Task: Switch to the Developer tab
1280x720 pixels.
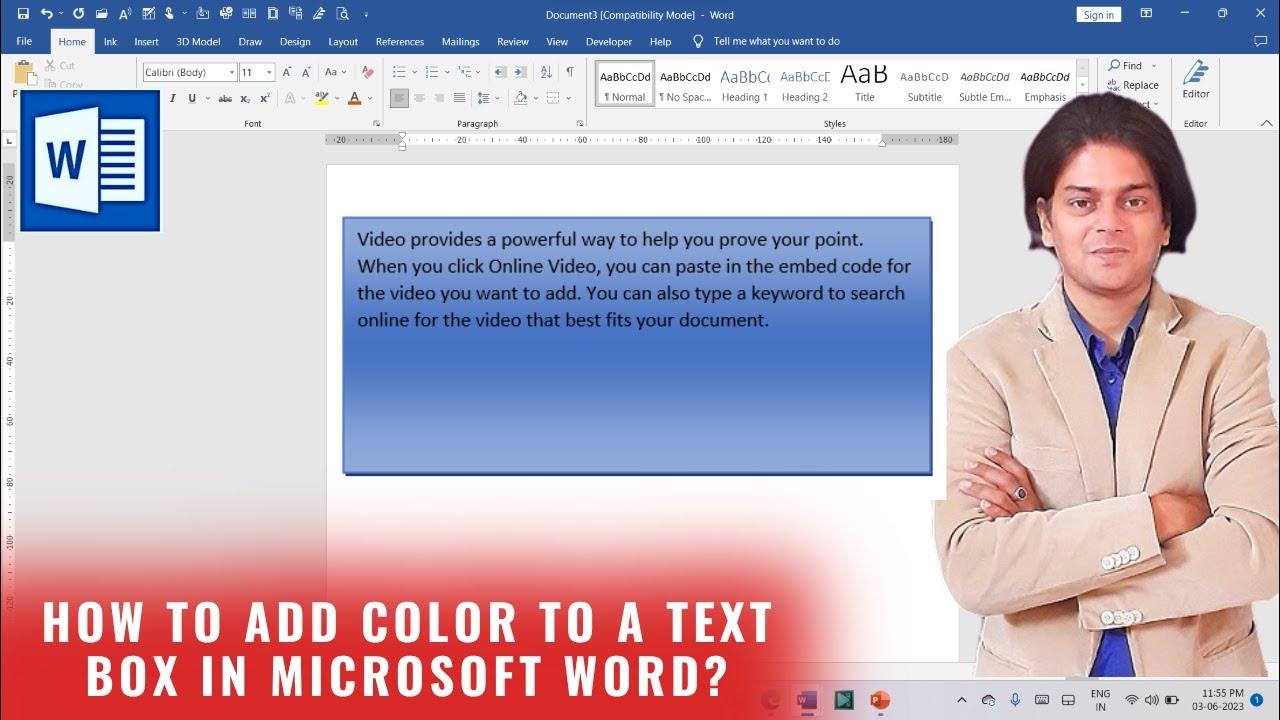Action: point(609,42)
